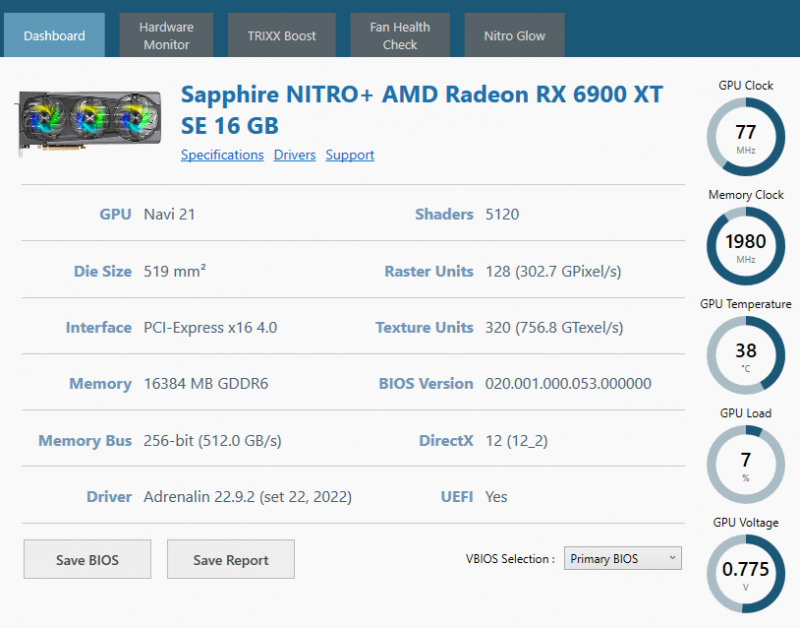The image size is (800, 628).
Task: Click the Save Report button
Action: pyautogui.click(x=231, y=559)
